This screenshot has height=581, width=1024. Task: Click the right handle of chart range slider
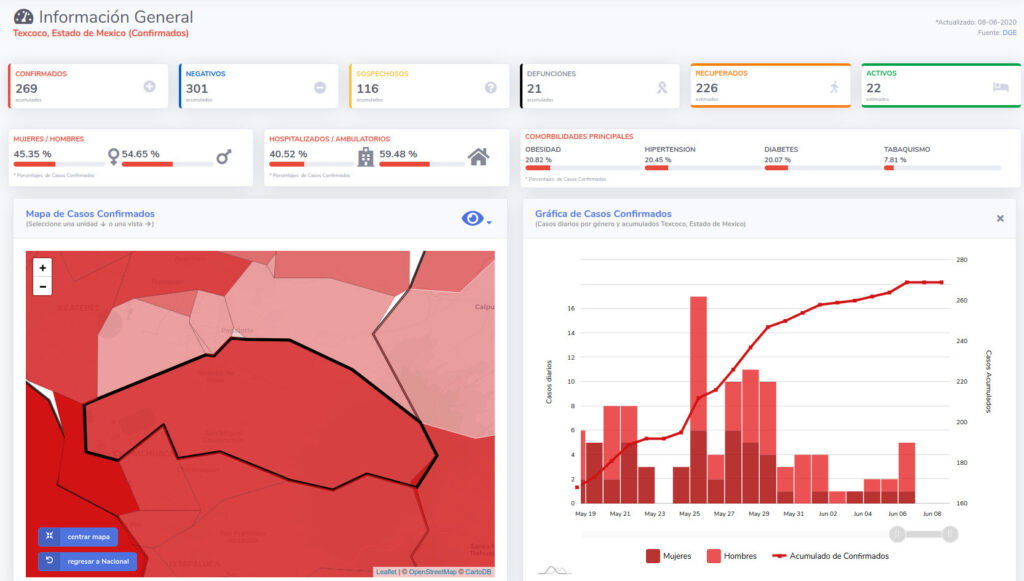[x=950, y=534]
